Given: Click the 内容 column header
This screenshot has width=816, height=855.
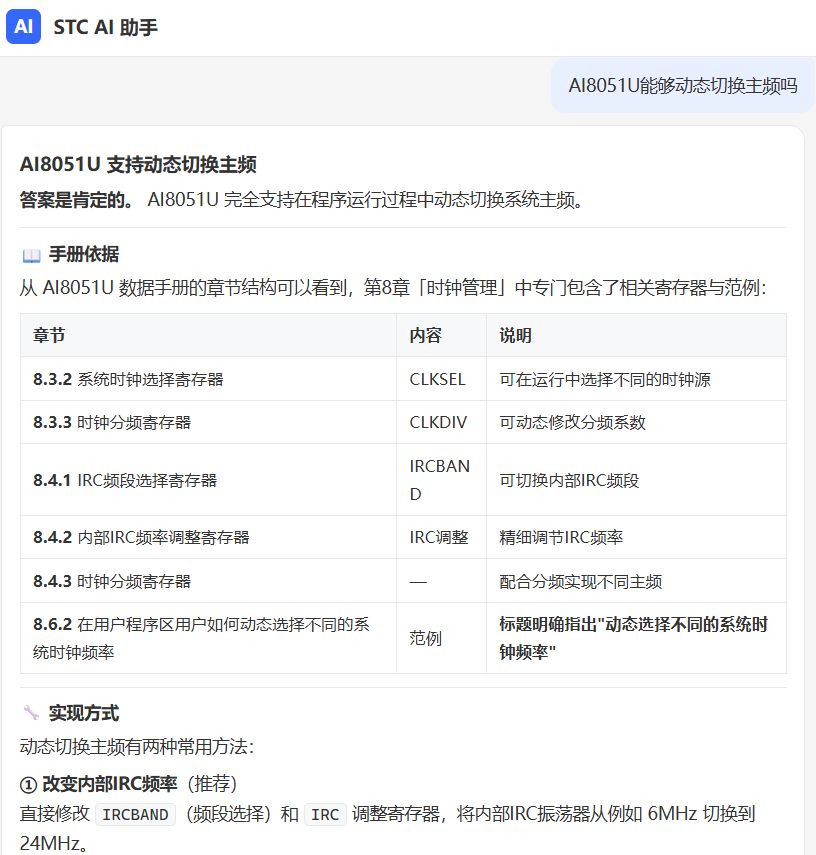Looking at the screenshot, I should [x=425, y=335].
